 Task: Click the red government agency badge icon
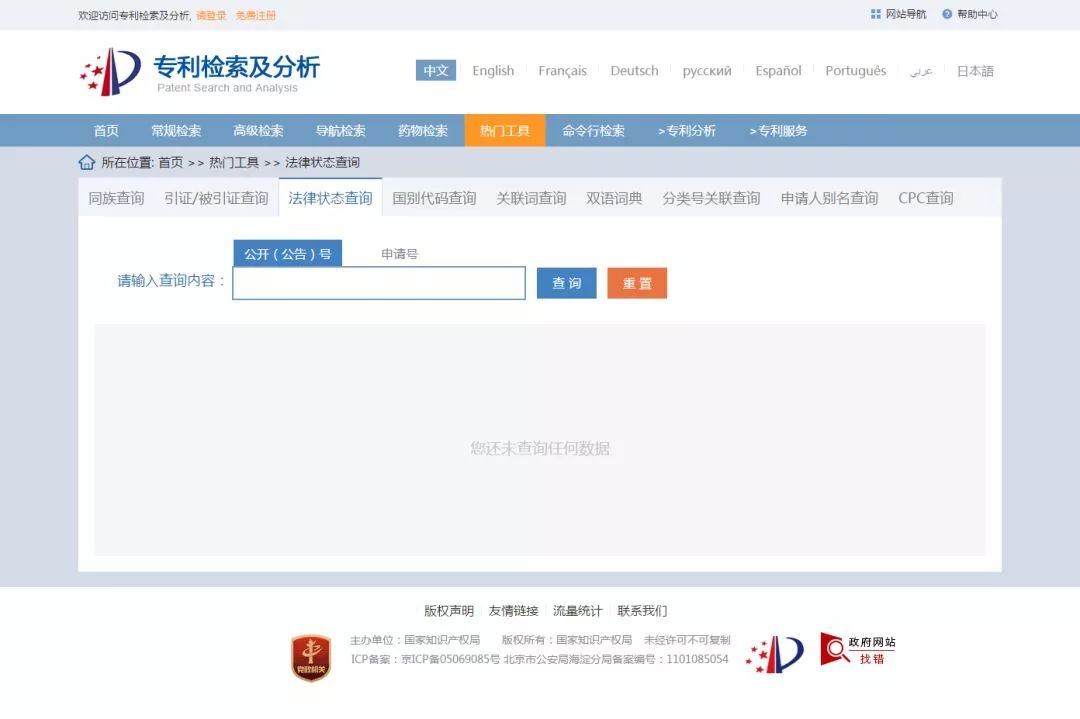pyautogui.click(x=311, y=658)
